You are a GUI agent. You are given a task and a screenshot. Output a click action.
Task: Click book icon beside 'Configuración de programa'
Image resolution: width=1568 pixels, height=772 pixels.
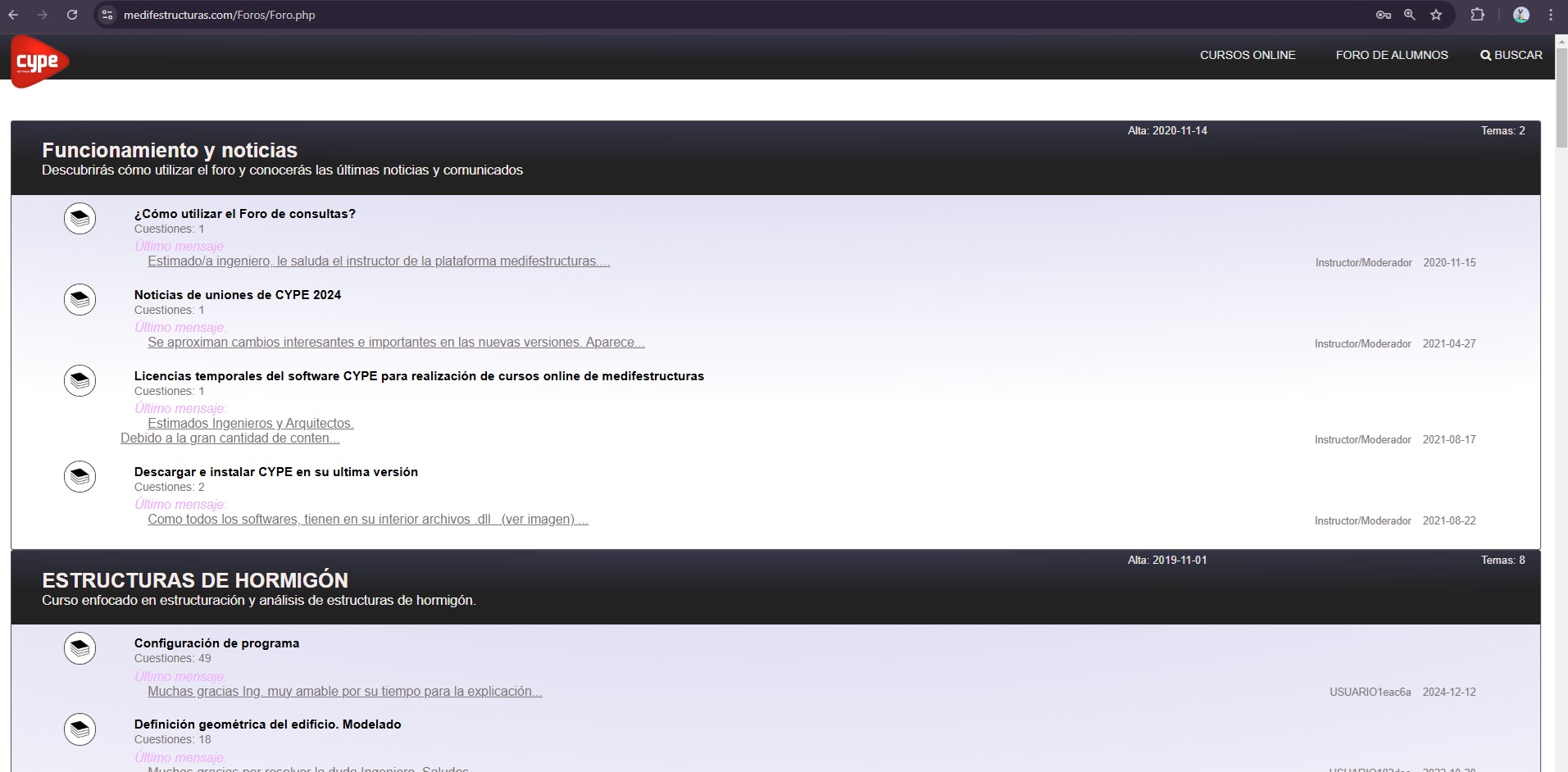coord(80,648)
